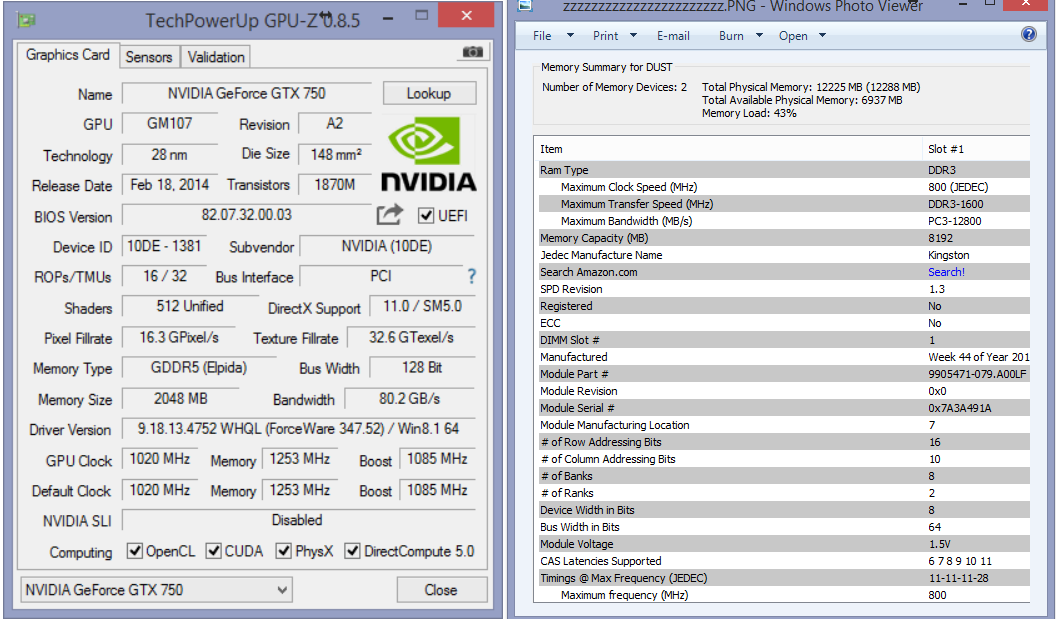Click the Item column header
Image resolution: width=1056 pixels, height=619 pixels.
point(729,149)
